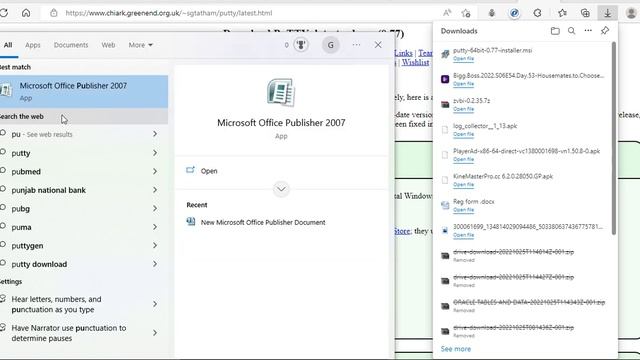Click the Links hyperlink on PuTTY page
Image resolution: width=640 pixels, height=360 pixels.
[404, 53]
